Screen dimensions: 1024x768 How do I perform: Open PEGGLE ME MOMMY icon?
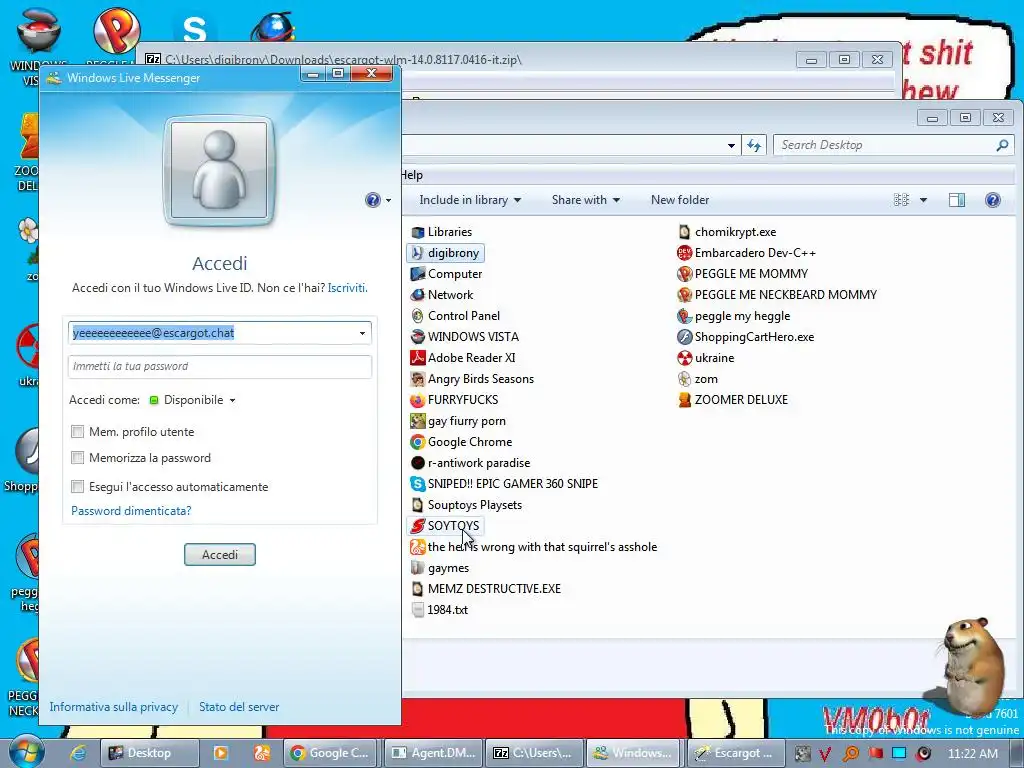point(684,274)
